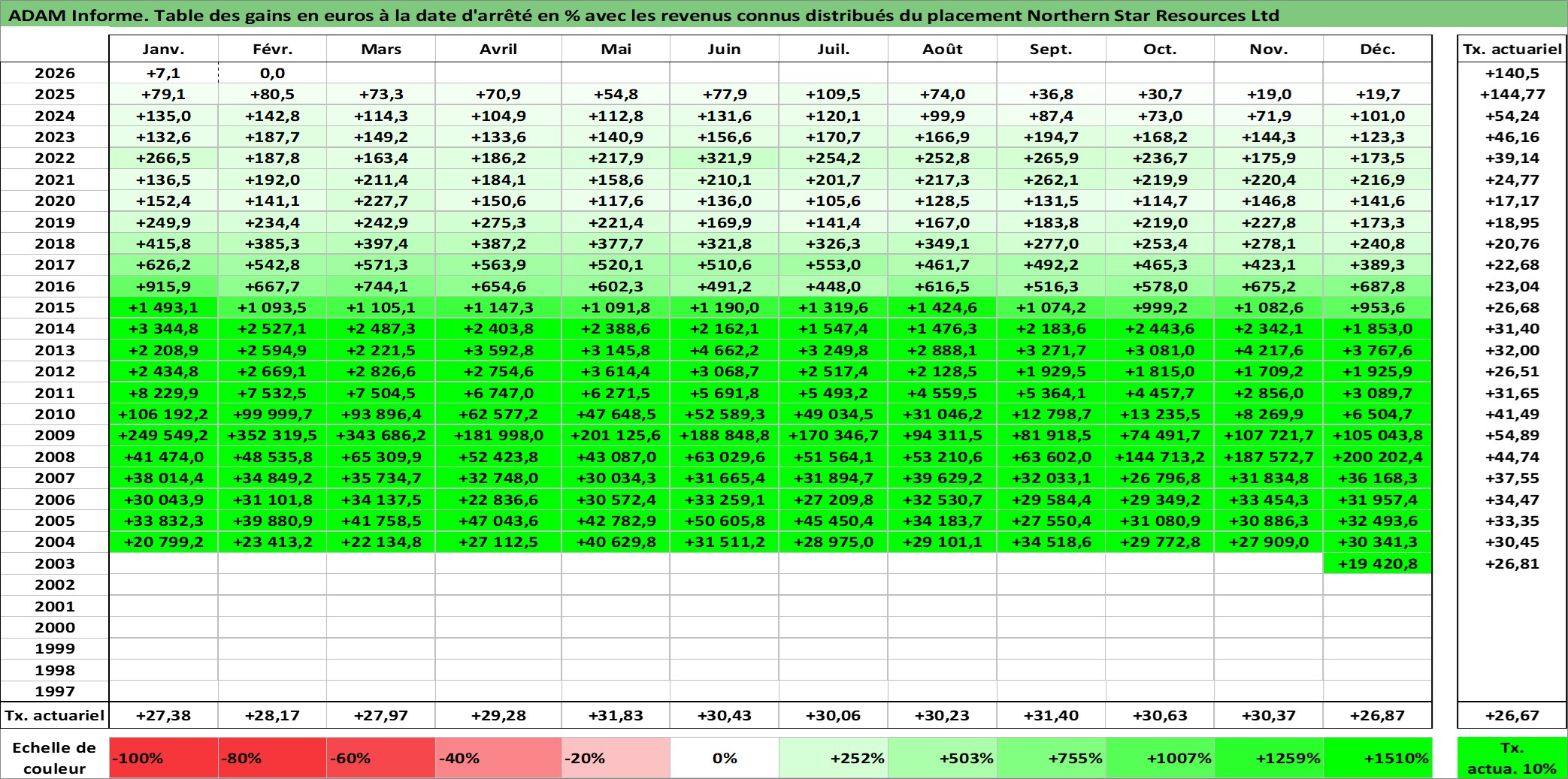Select cell +227,7 for March 2020
The image size is (1568, 779).
381,201
